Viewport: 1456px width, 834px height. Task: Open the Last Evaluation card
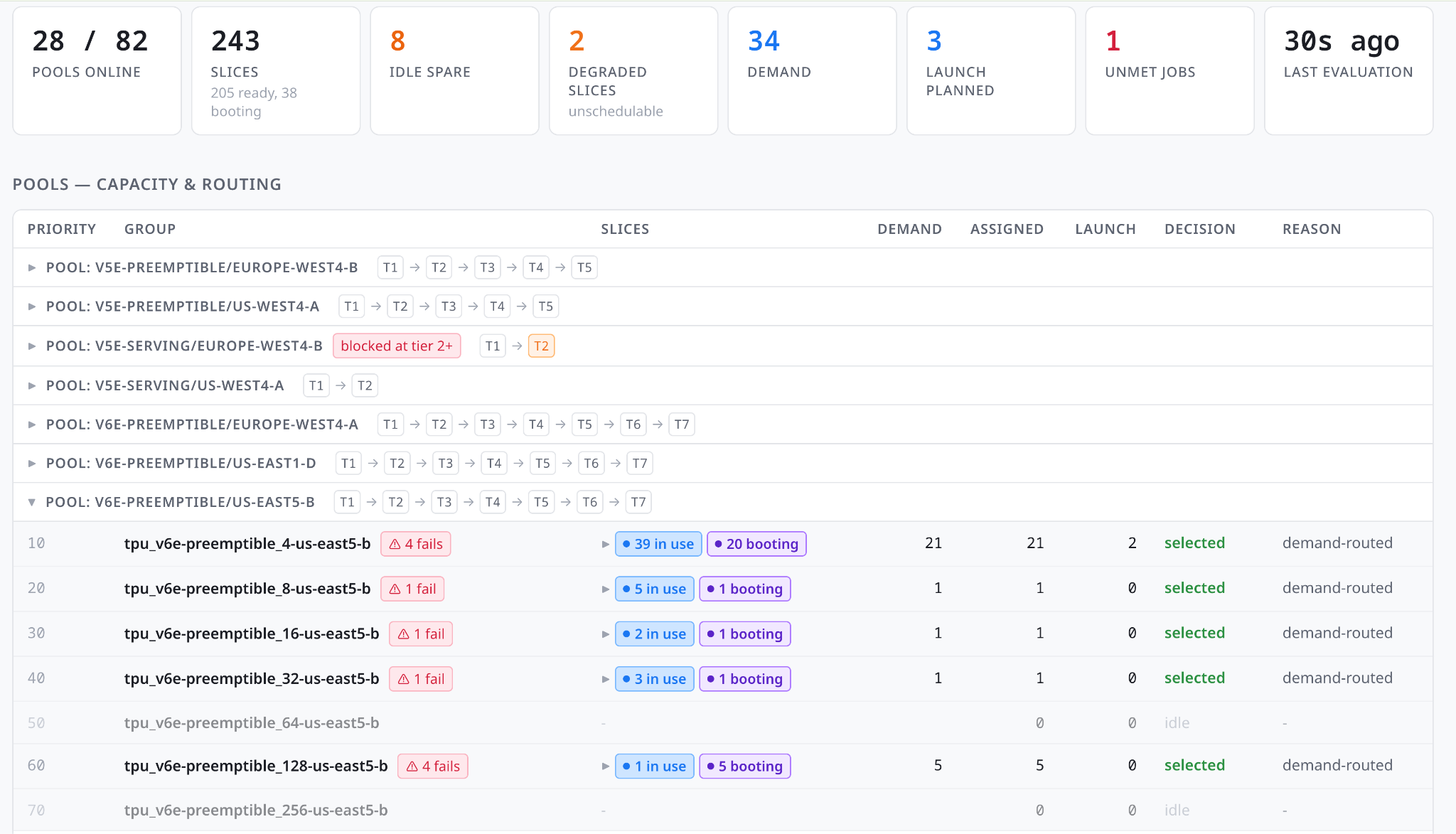pyautogui.click(x=1349, y=71)
